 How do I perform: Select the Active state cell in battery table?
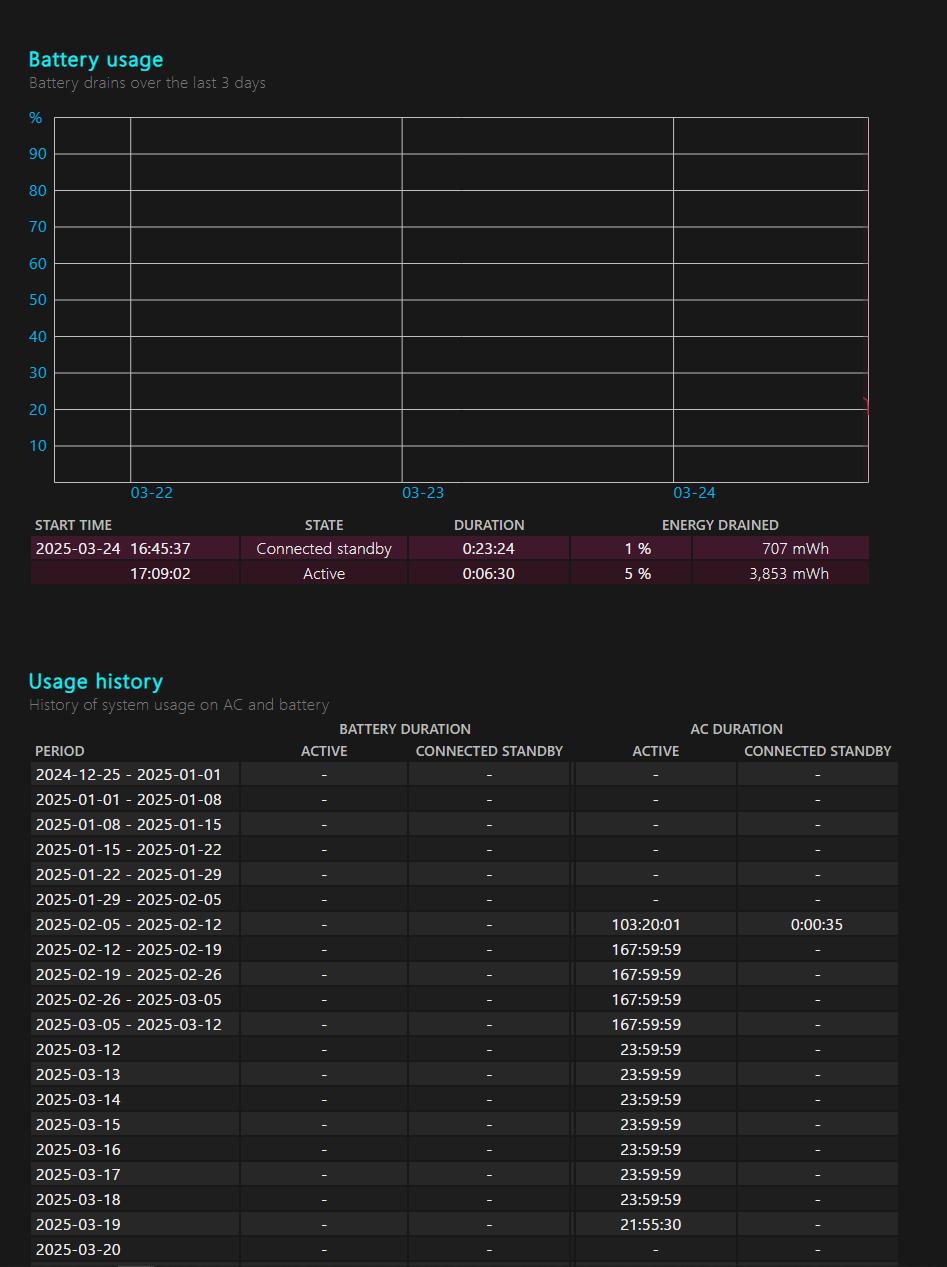coord(324,574)
